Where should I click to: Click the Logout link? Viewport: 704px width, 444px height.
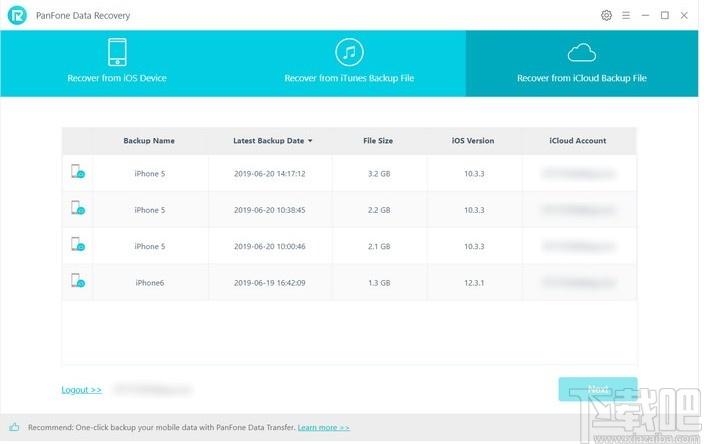tap(81, 390)
